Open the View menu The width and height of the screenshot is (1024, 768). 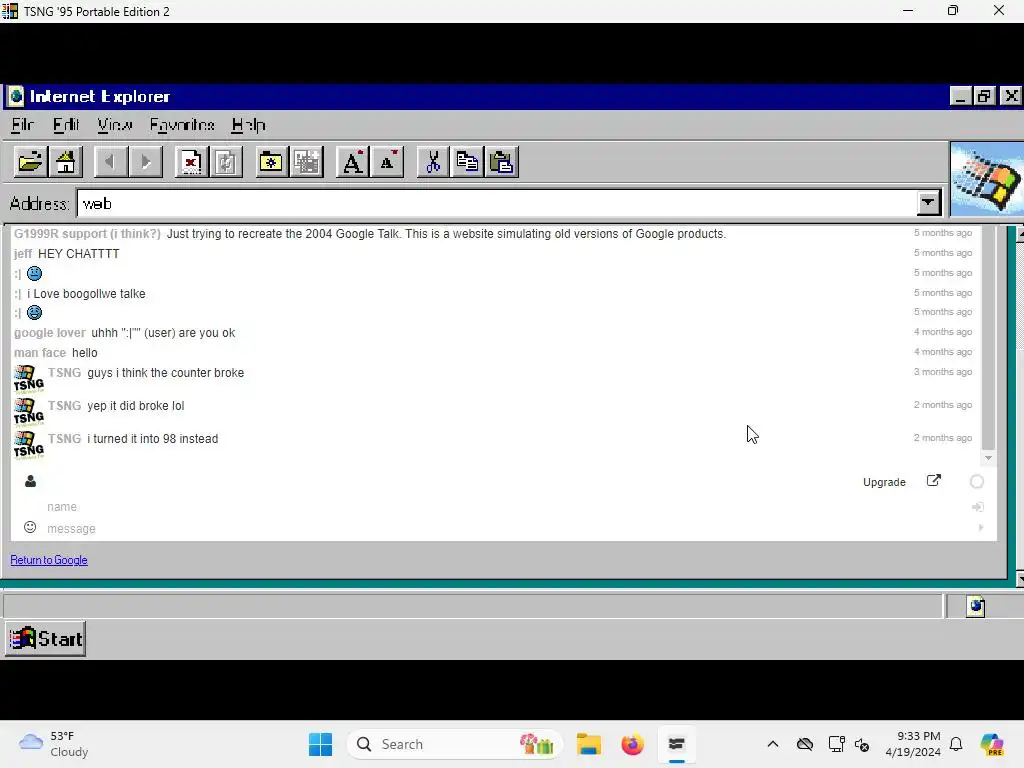(x=115, y=125)
